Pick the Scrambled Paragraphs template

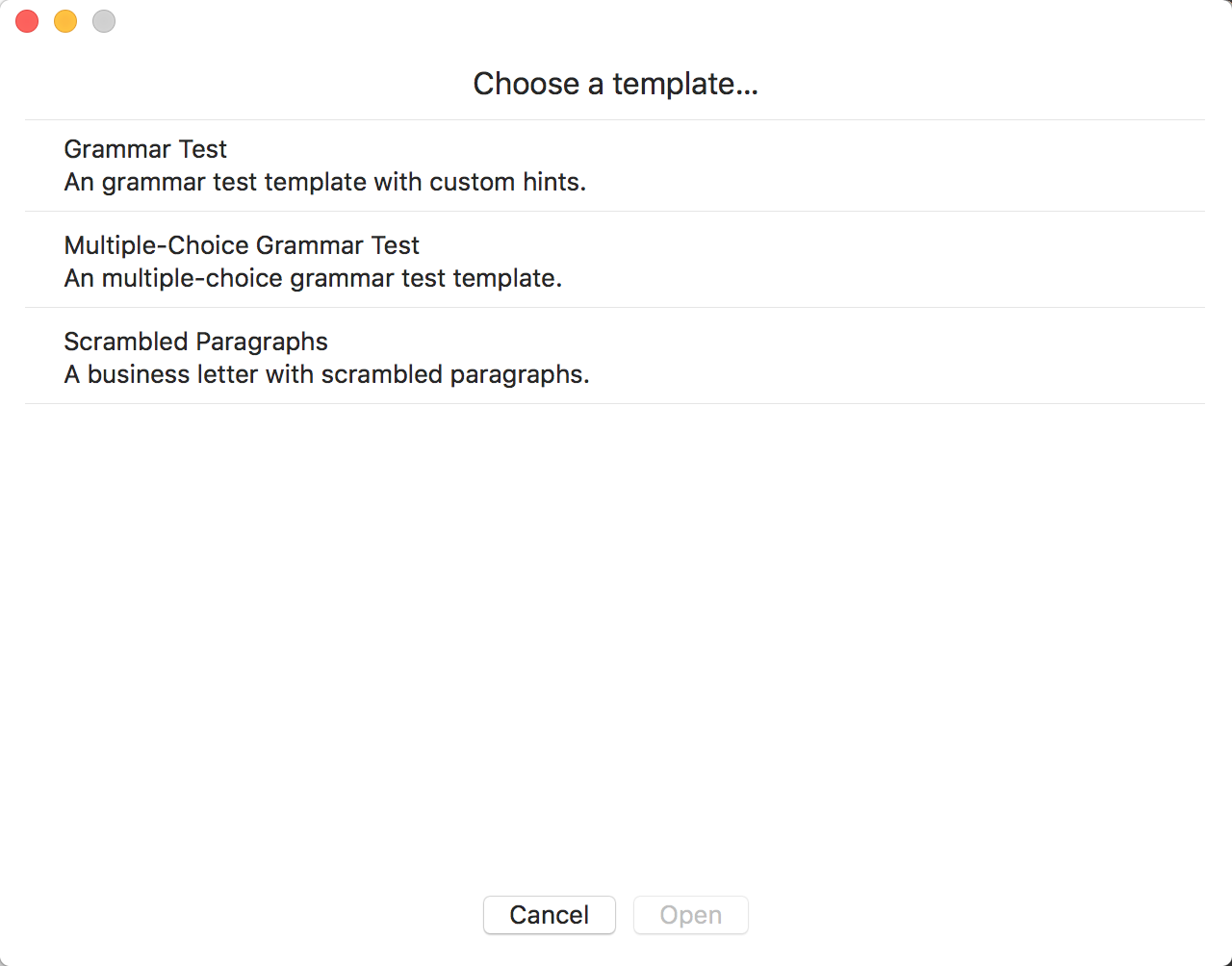click(x=195, y=342)
